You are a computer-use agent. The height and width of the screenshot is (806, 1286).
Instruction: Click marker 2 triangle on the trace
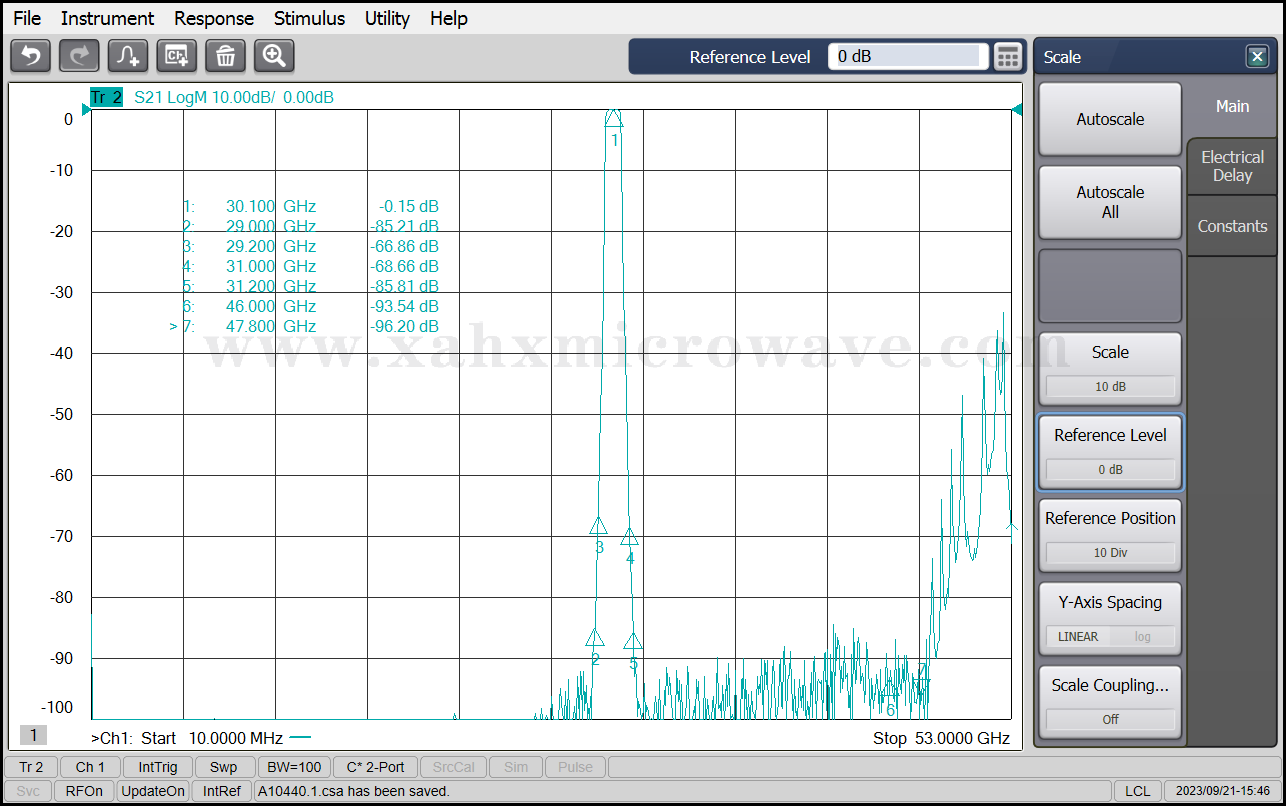pyautogui.click(x=595, y=637)
